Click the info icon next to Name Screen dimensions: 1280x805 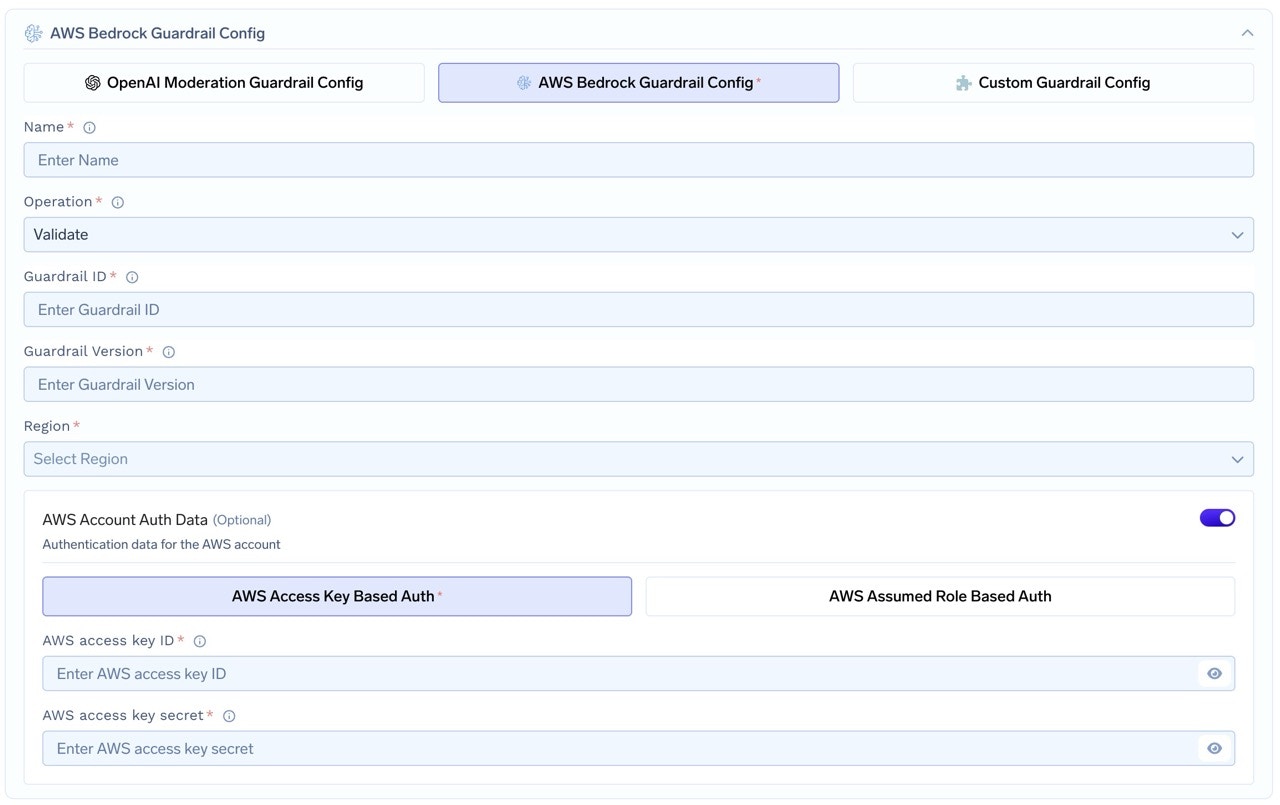[x=89, y=128]
